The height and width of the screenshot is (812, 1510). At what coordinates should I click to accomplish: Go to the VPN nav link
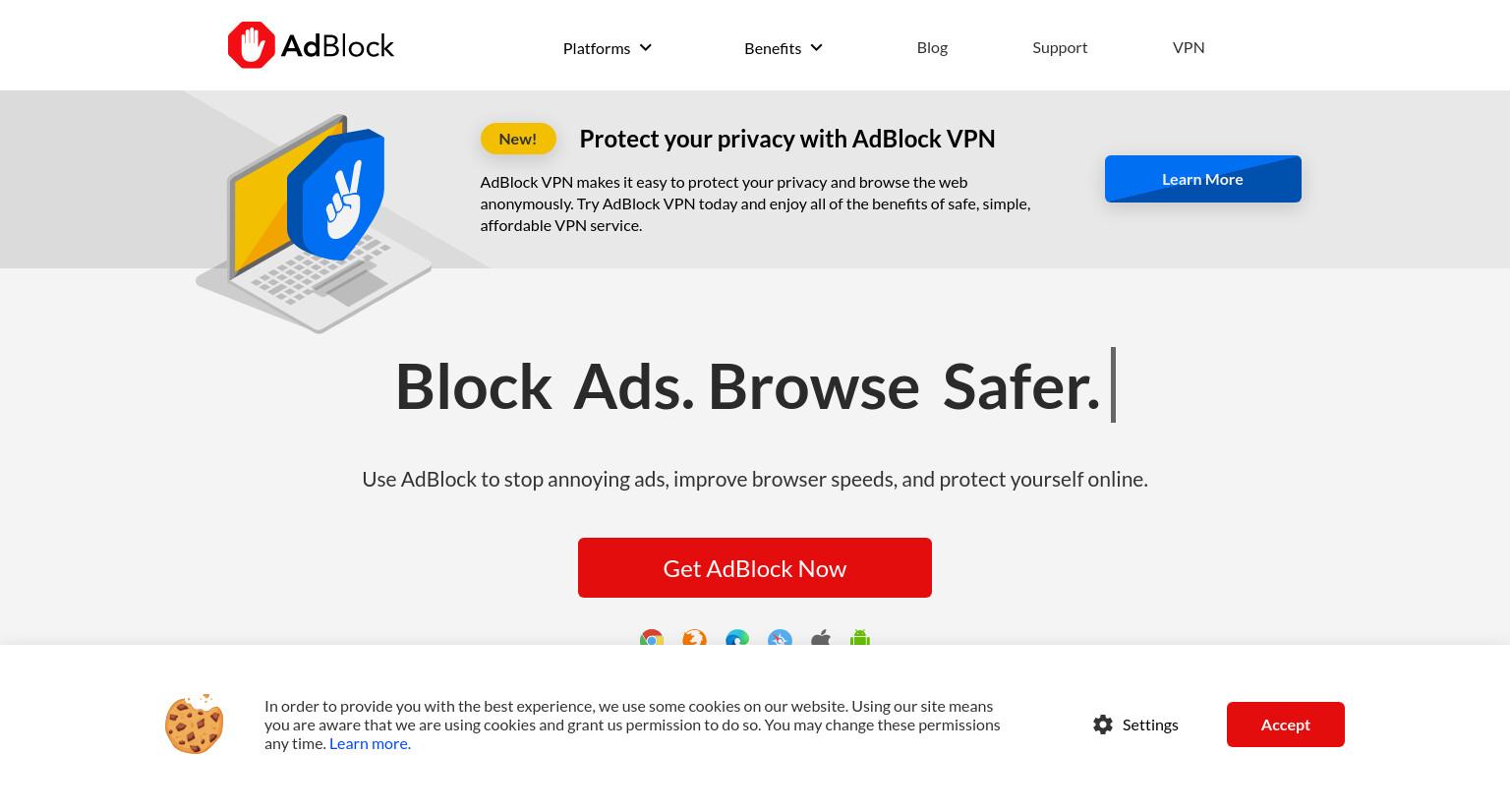coord(1189,47)
